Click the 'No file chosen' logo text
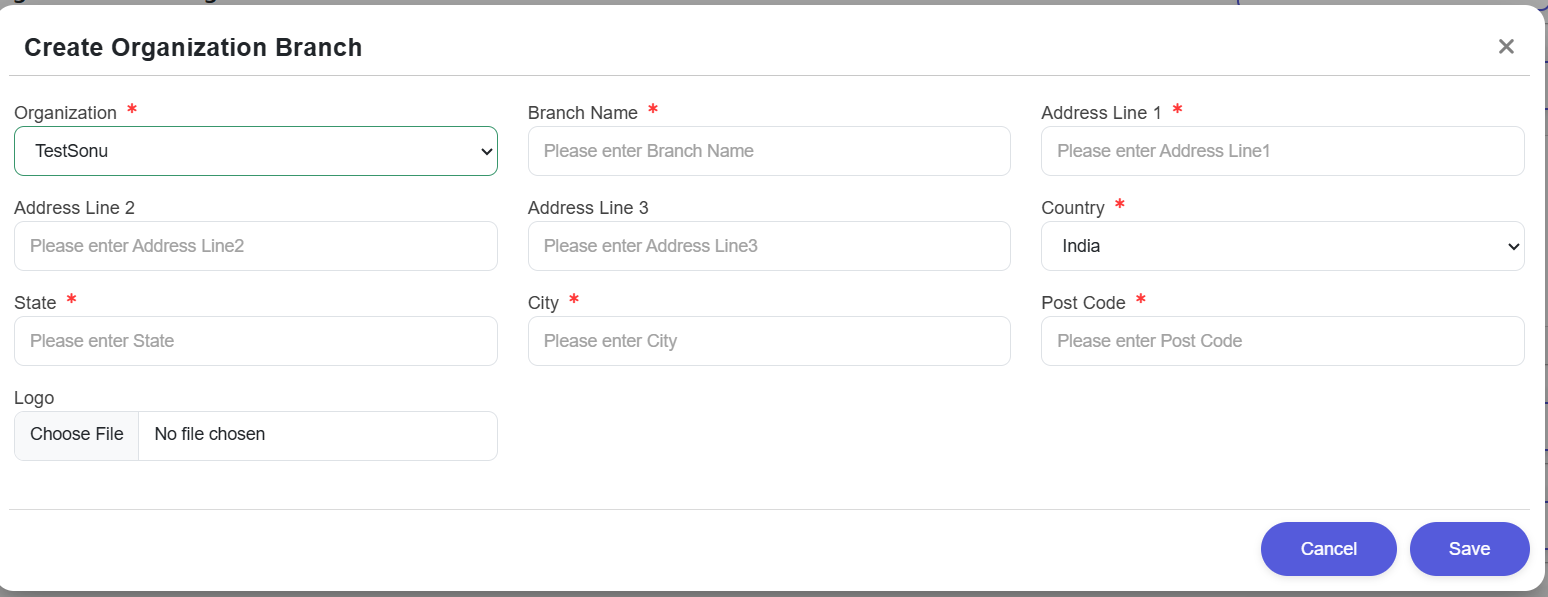This screenshot has width=1548, height=597. point(210,434)
